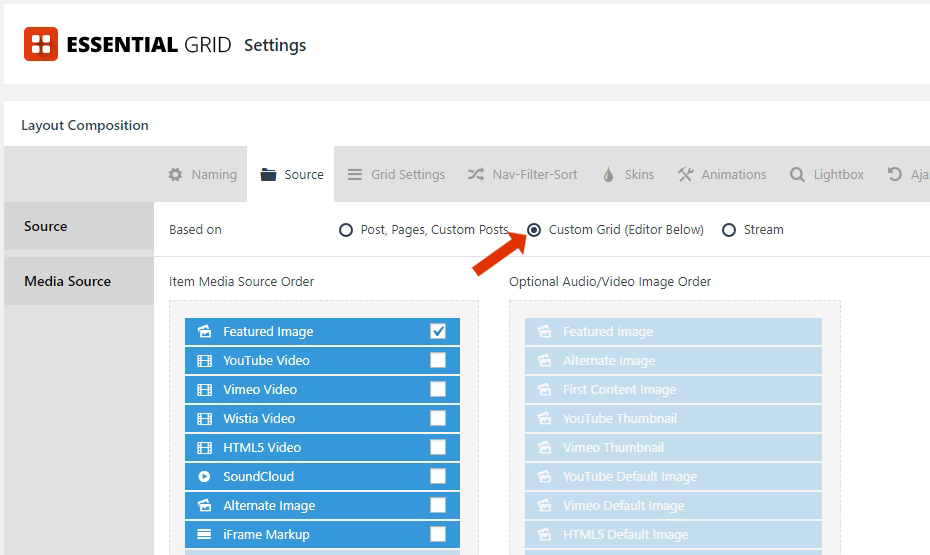Click the Optional Audio/Video Image Order heading
This screenshot has height=555, width=930.
[610, 282]
